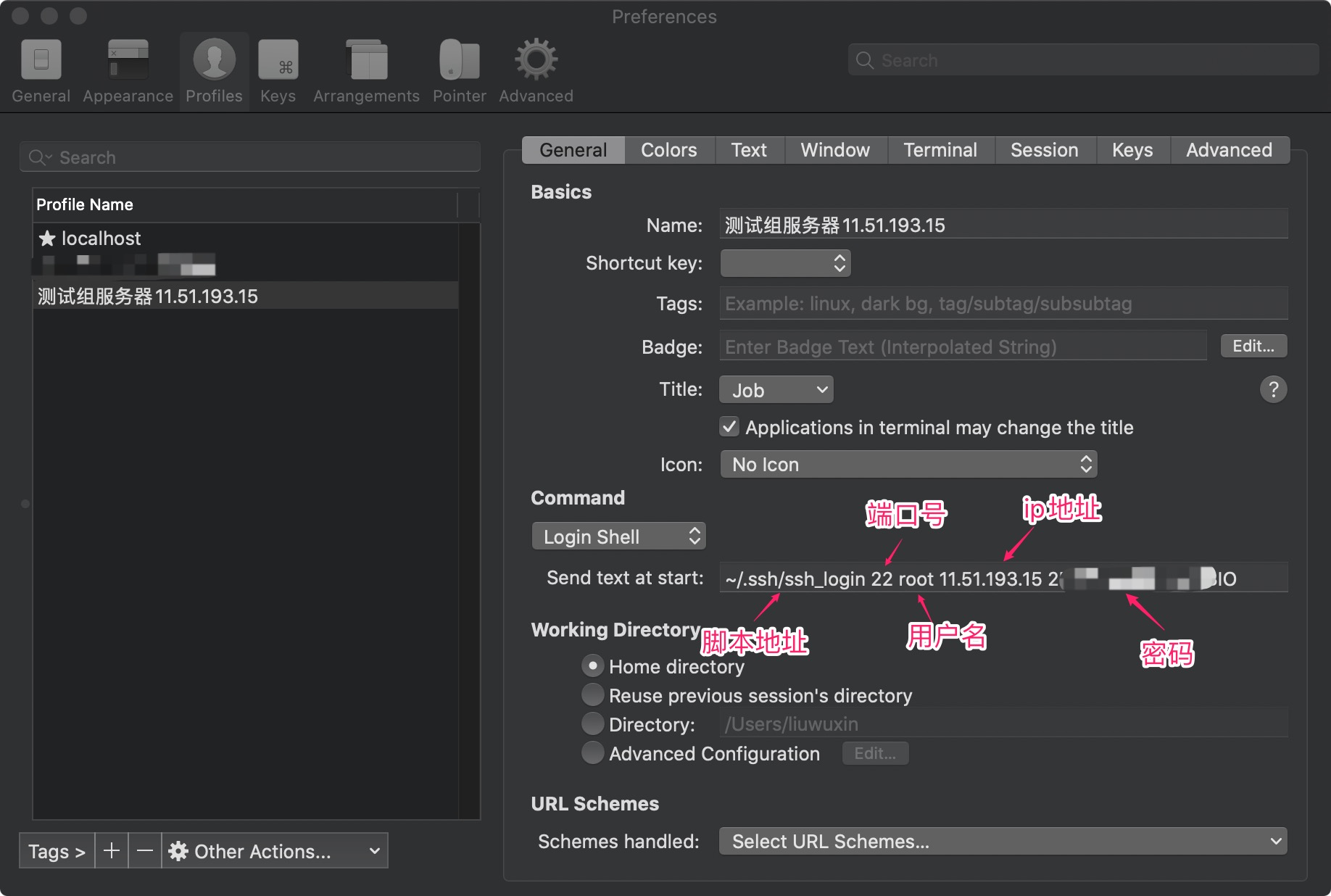The image size is (1331, 896).
Task: Switch to the Session tab
Action: pyautogui.click(x=1044, y=150)
